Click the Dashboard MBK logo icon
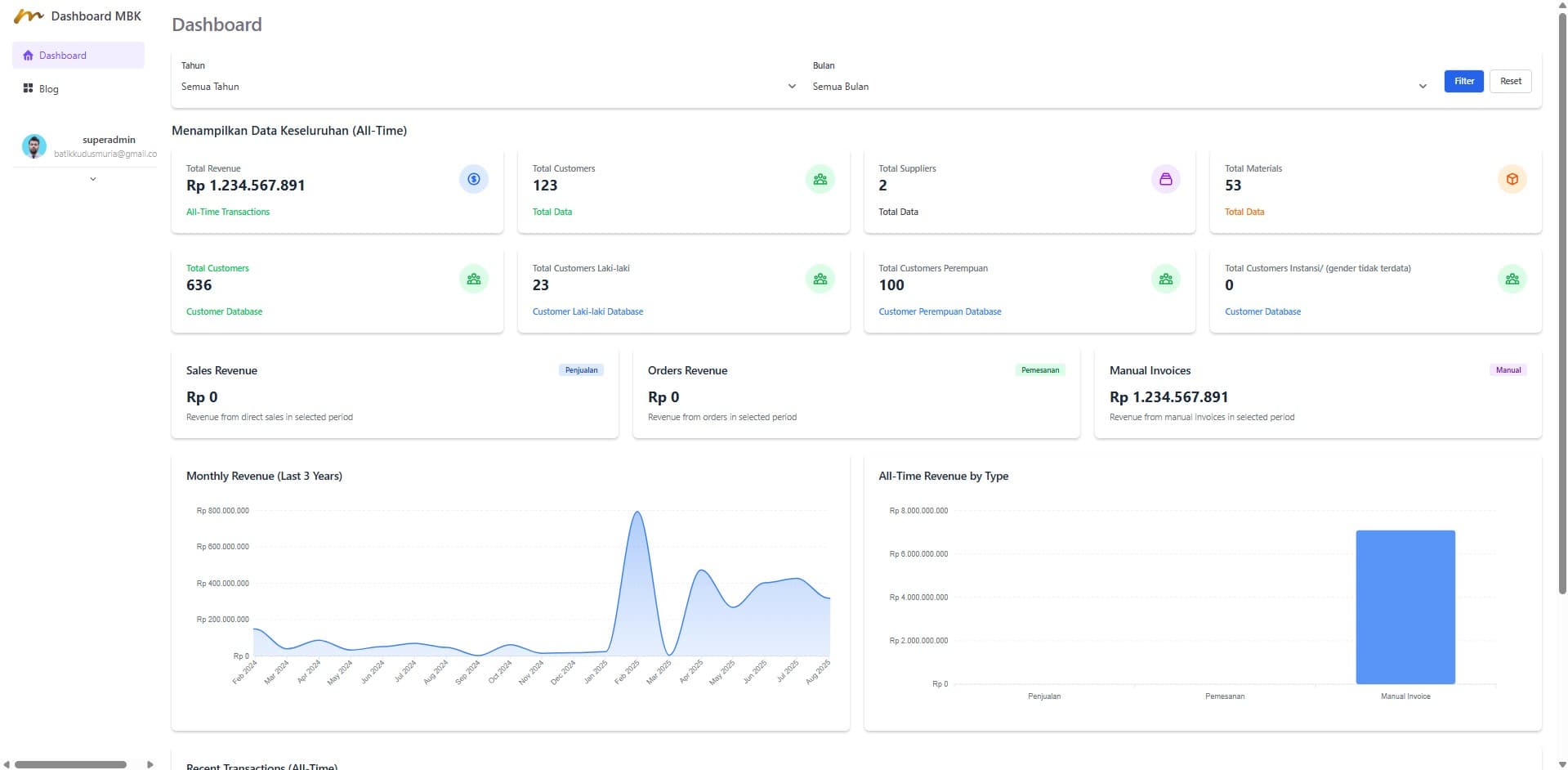The image size is (1568, 770). (x=29, y=16)
